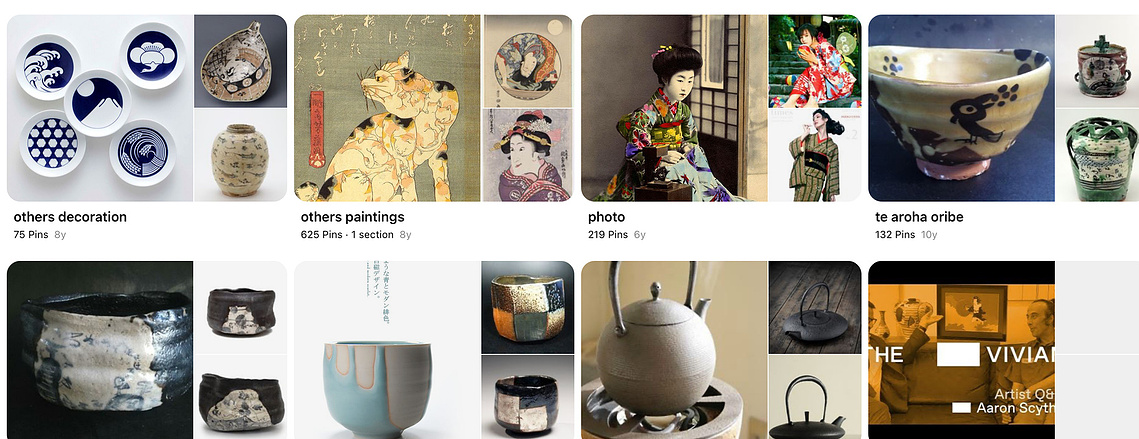Open the green basket-handled oribe pot thumbnail
Screen dimensions: 1139x439
point(1098,155)
